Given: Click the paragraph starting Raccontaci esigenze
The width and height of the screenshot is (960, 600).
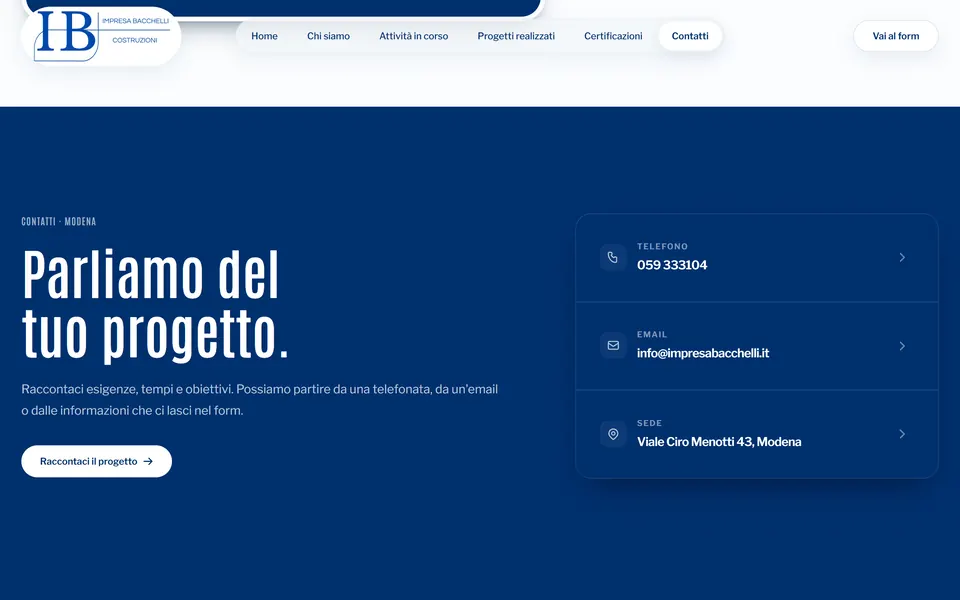Looking at the screenshot, I should [260, 400].
